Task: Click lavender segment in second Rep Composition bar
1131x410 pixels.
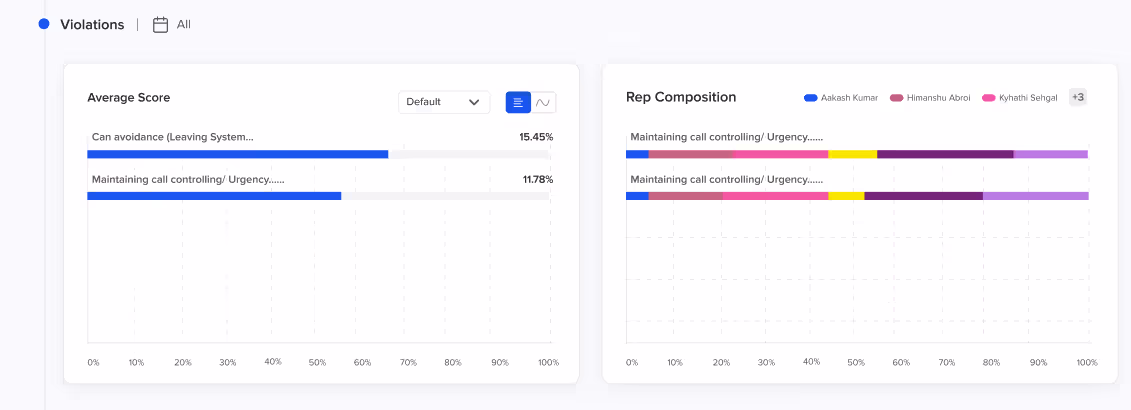Action: coord(1035,196)
